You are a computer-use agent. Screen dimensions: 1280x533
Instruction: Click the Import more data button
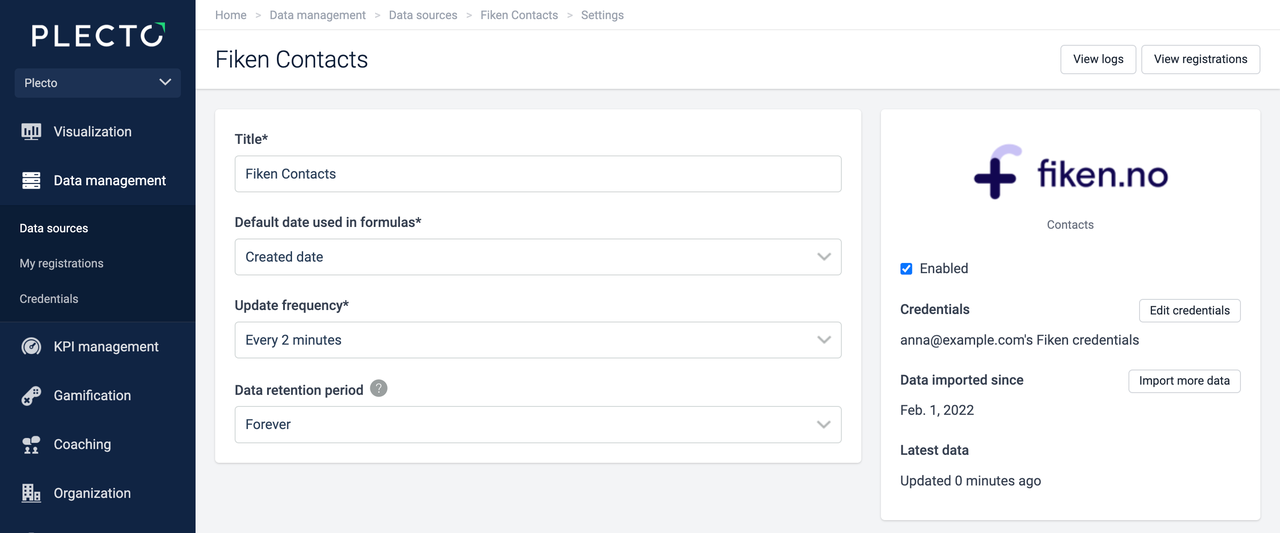tap(1184, 381)
